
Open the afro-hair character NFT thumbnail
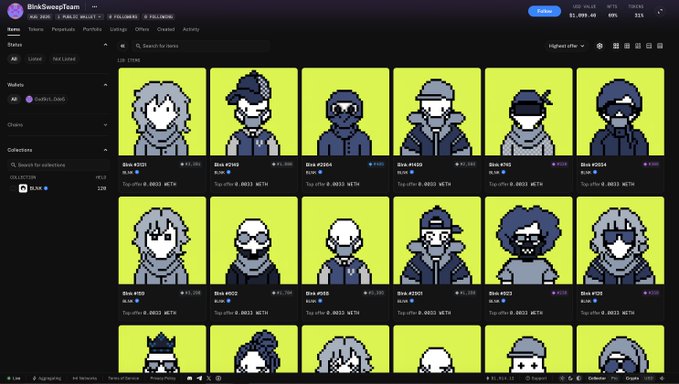[529, 240]
